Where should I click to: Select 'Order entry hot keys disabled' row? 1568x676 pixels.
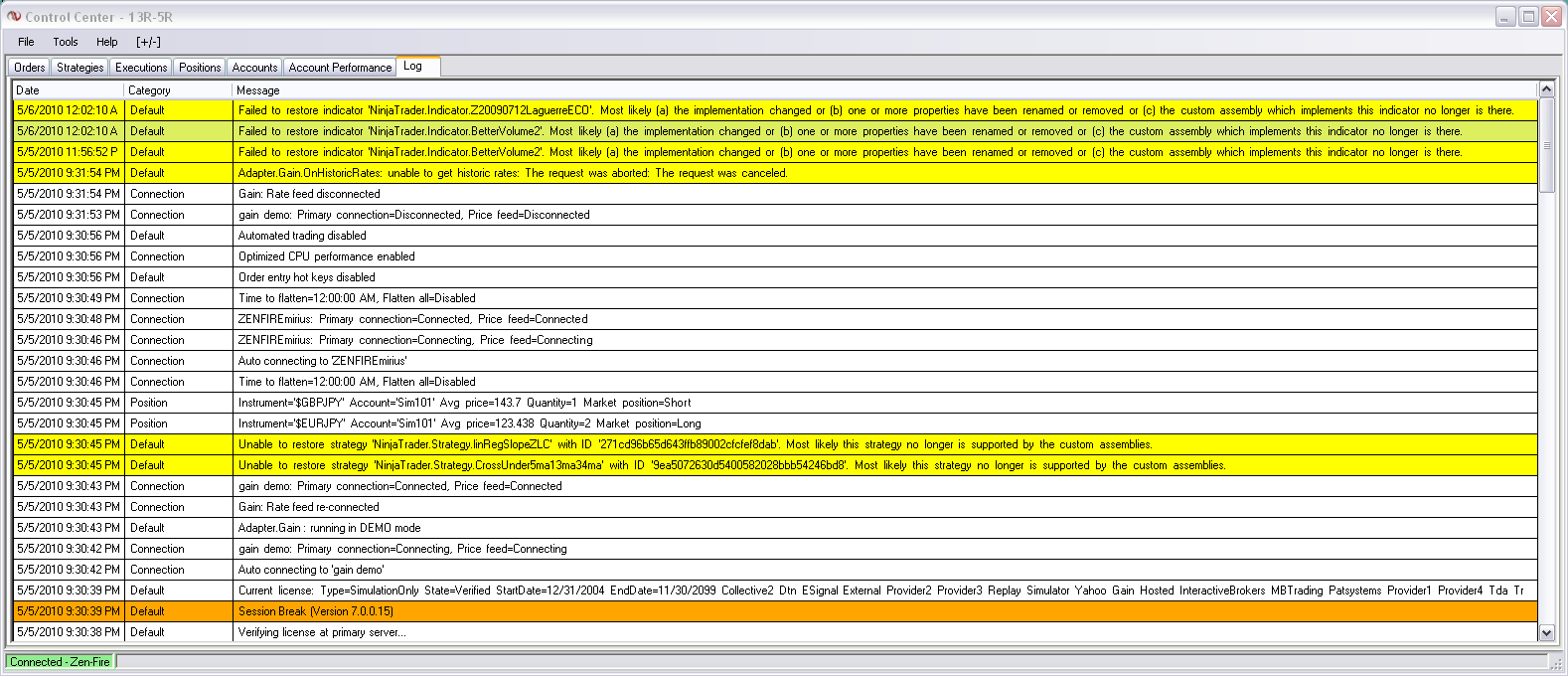[775, 277]
